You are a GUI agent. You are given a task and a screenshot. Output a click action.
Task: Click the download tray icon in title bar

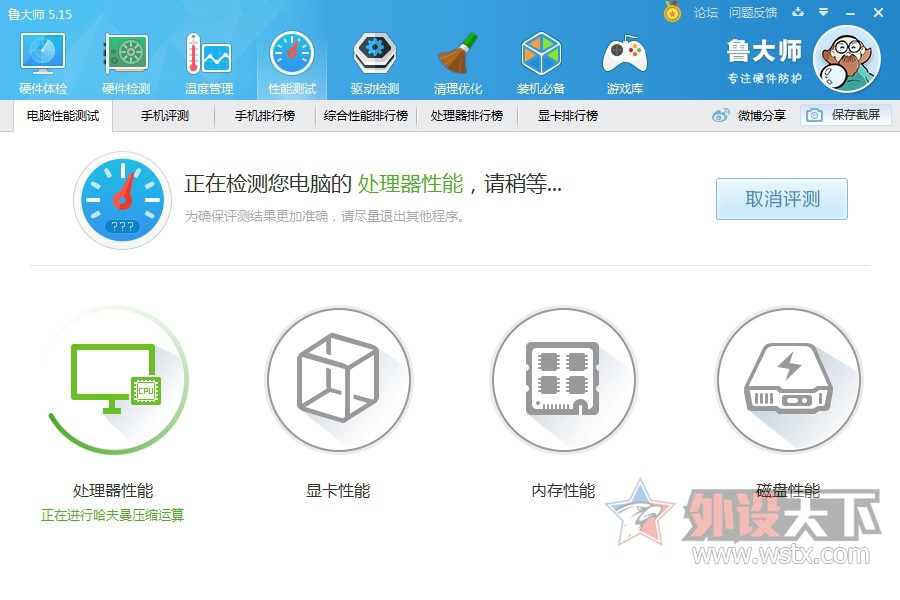[x=798, y=12]
